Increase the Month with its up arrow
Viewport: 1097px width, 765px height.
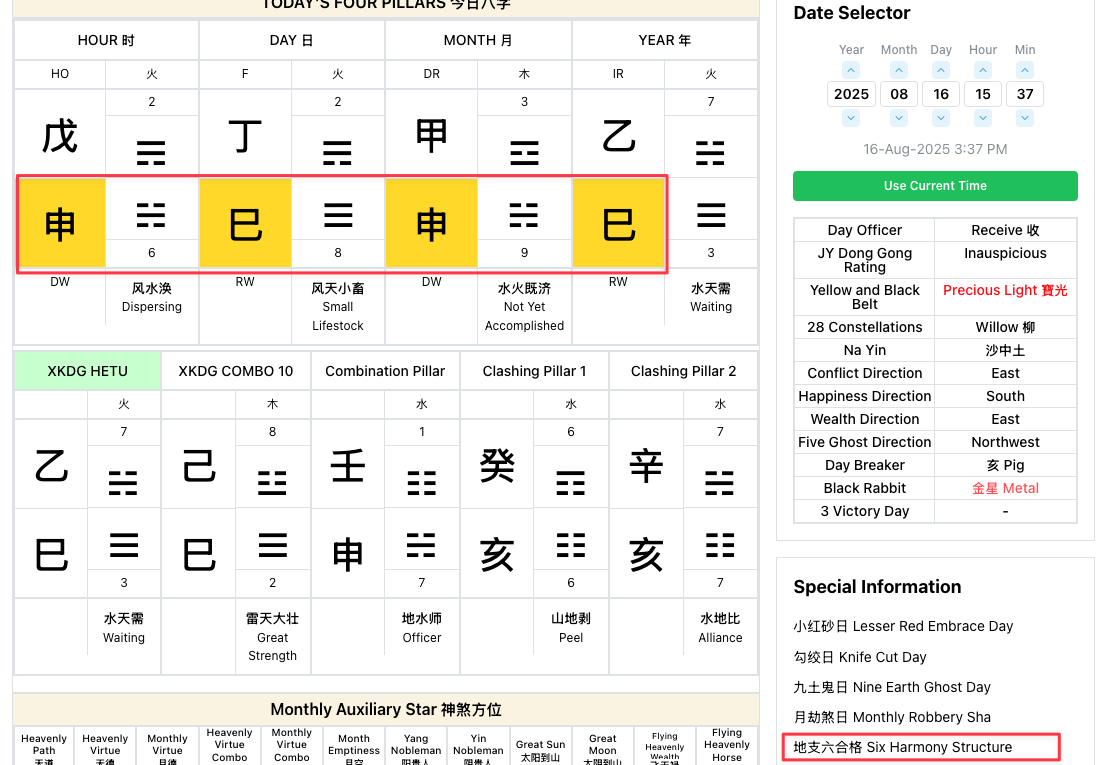(899, 70)
